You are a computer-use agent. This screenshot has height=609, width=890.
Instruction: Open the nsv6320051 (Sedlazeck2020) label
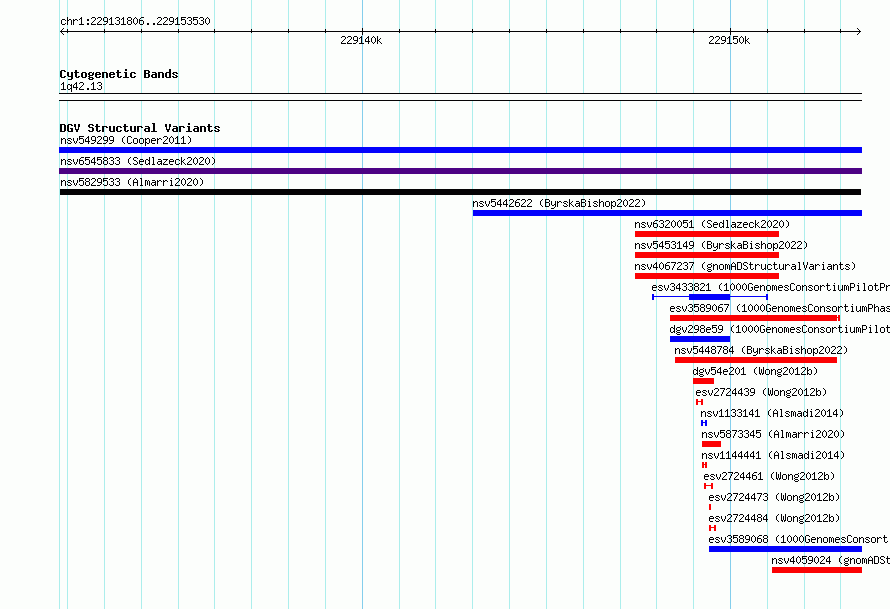click(x=712, y=224)
